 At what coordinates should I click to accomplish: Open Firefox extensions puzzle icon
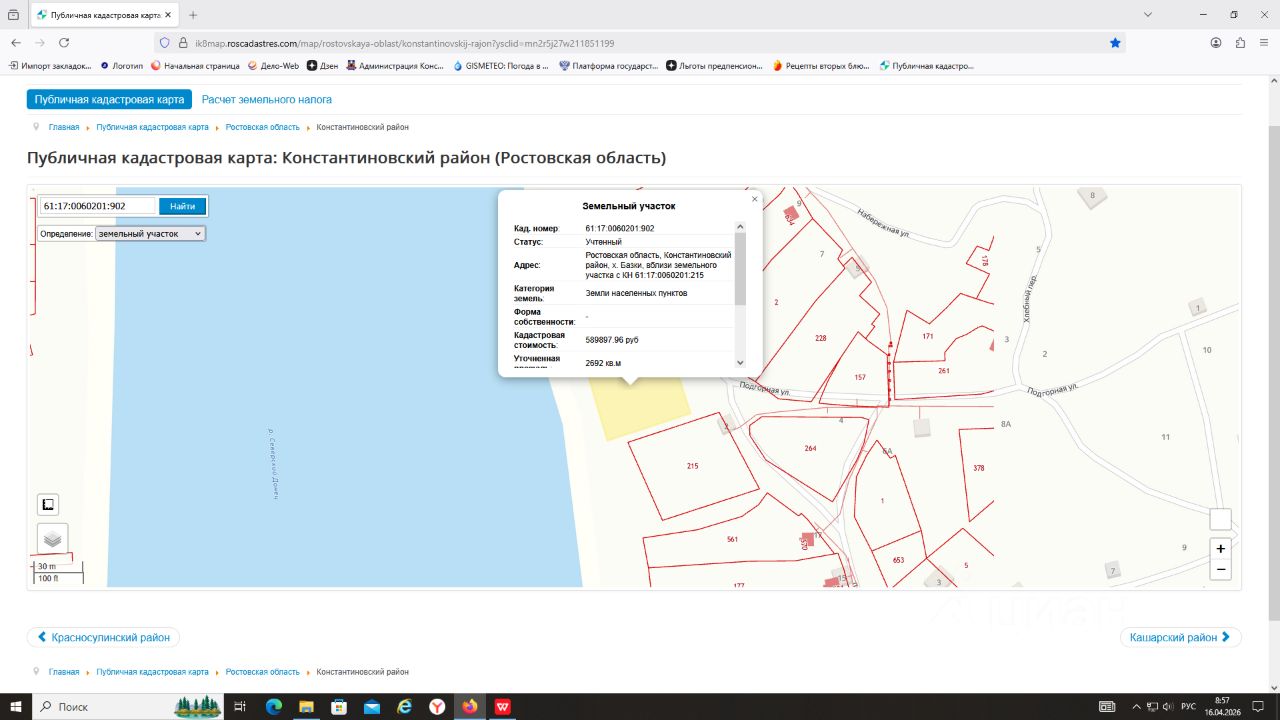pyautogui.click(x=1240, y=43)
